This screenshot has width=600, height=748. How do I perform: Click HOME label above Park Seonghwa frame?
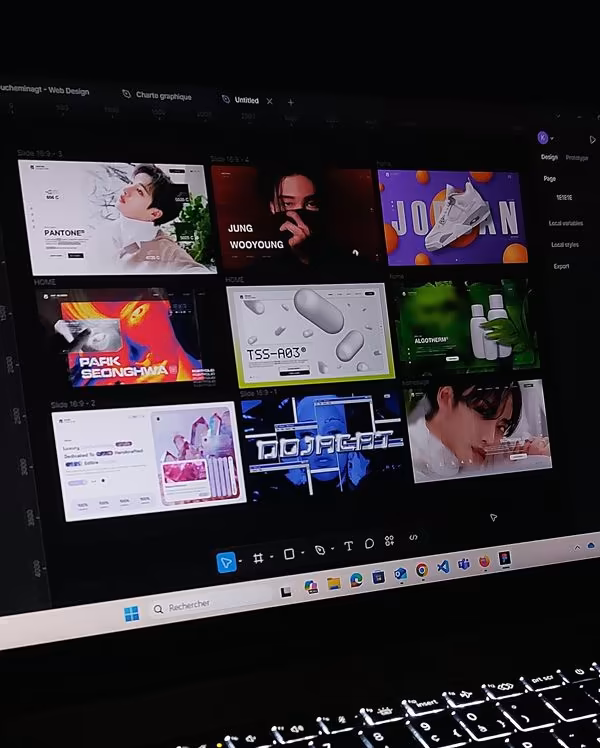pos(44,282)
